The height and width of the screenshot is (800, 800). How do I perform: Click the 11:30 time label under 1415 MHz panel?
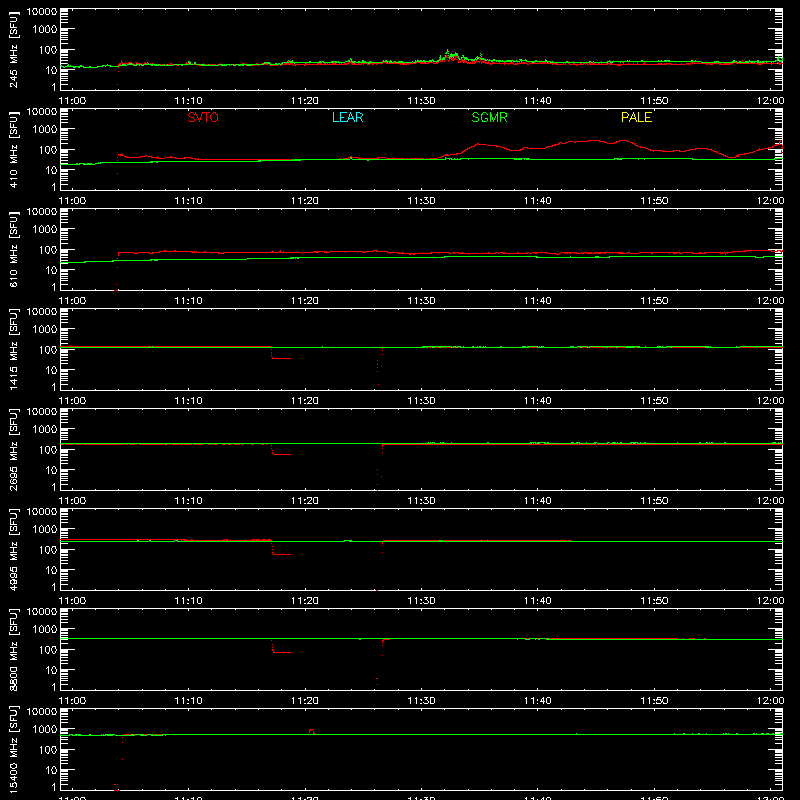tap(421, 401)
